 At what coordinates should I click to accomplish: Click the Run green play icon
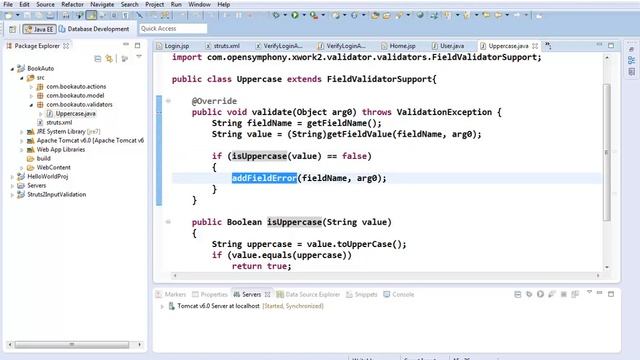pyautogui.click(x=295, y=16)
